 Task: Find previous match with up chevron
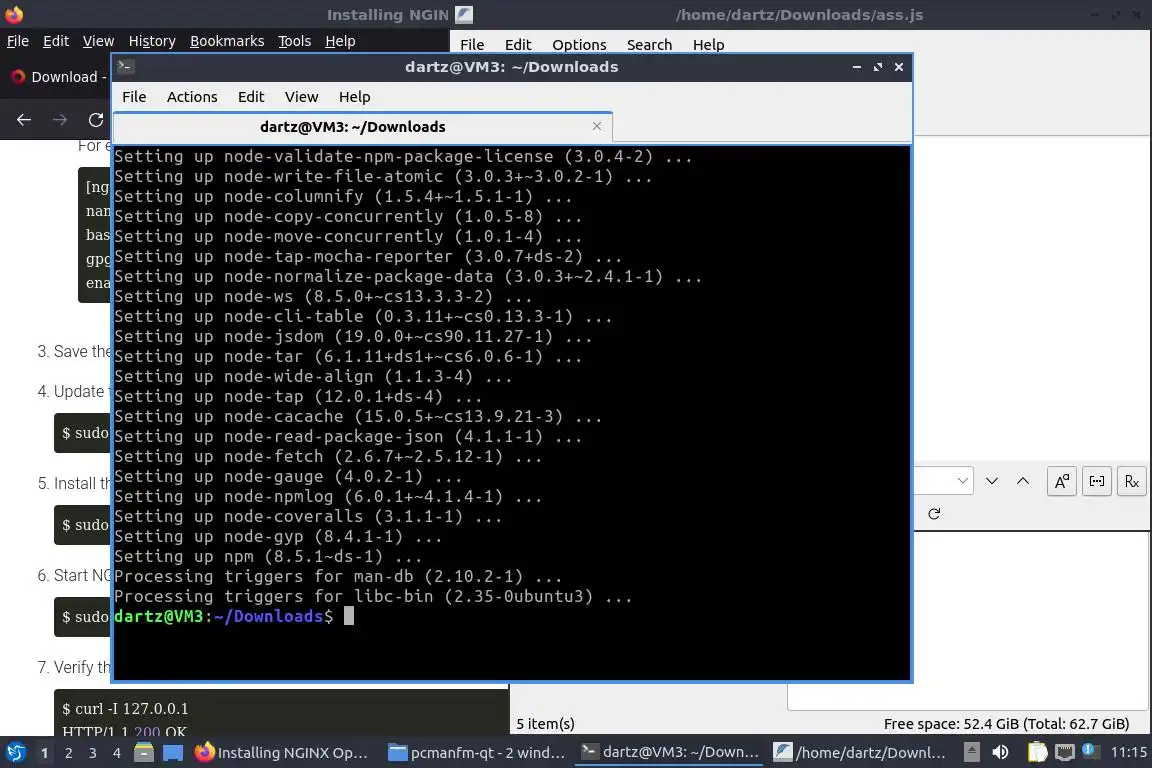(1023, 481)
